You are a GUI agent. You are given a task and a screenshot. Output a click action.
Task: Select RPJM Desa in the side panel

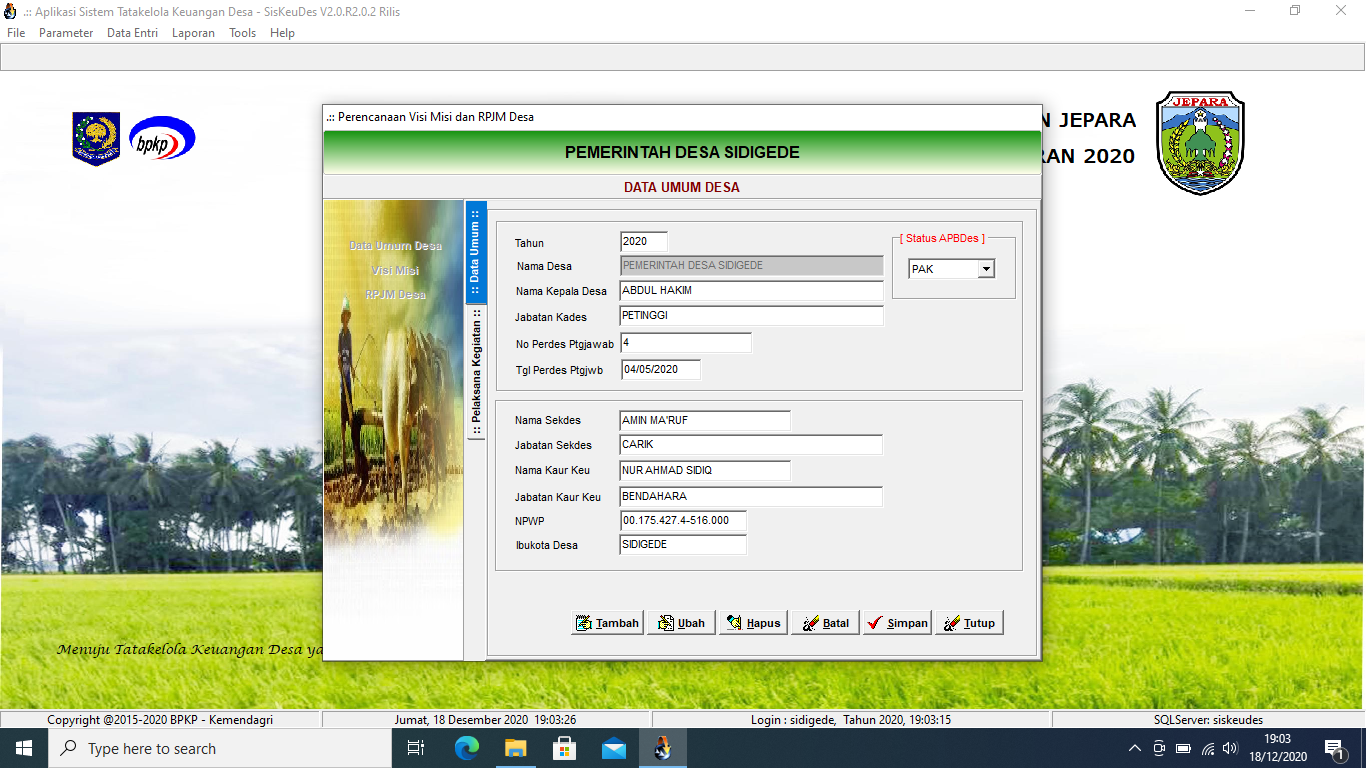pos(395,295)
